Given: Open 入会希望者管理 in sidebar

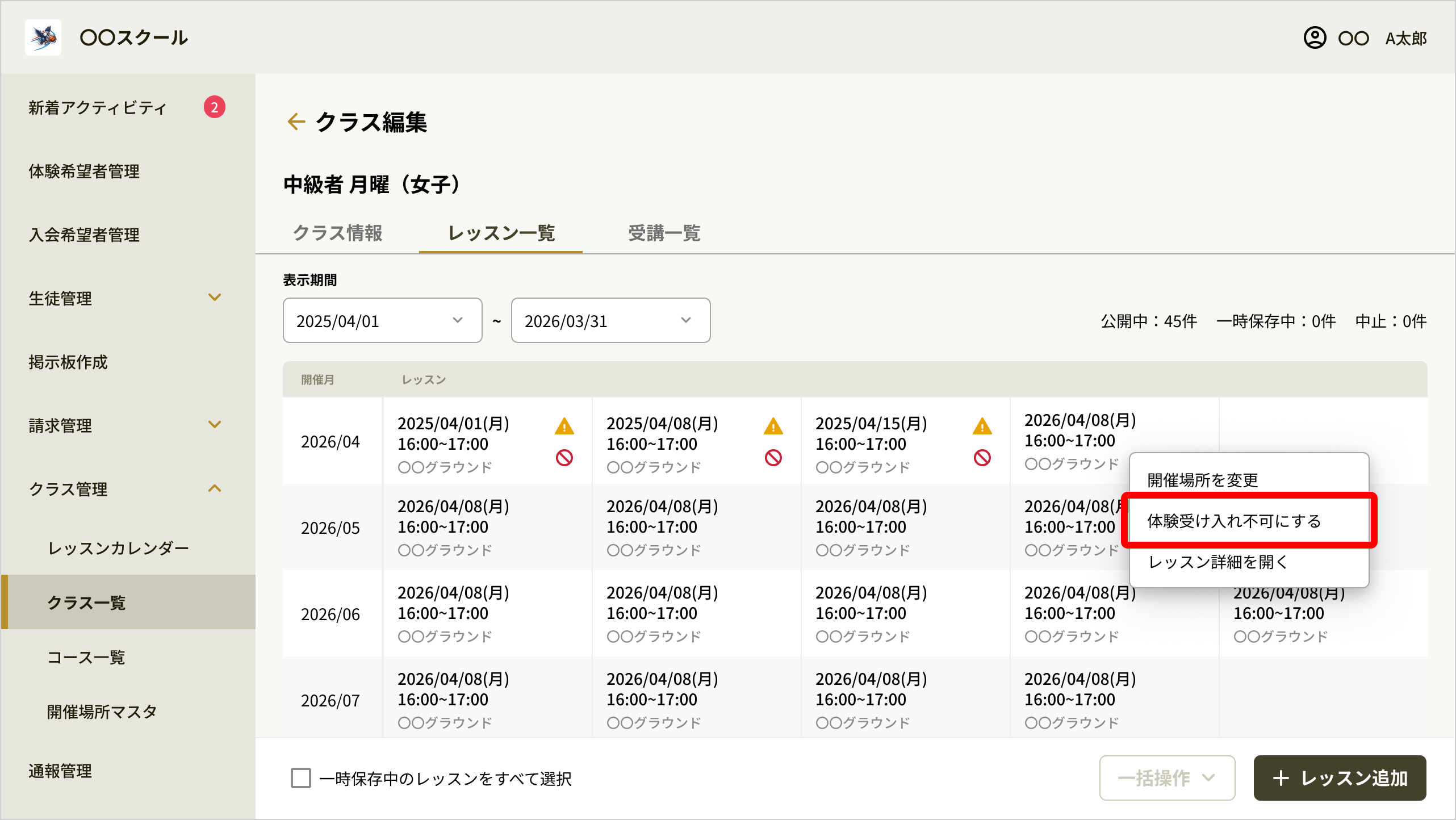Looking at the screenshot, I should tap(84, 235).
